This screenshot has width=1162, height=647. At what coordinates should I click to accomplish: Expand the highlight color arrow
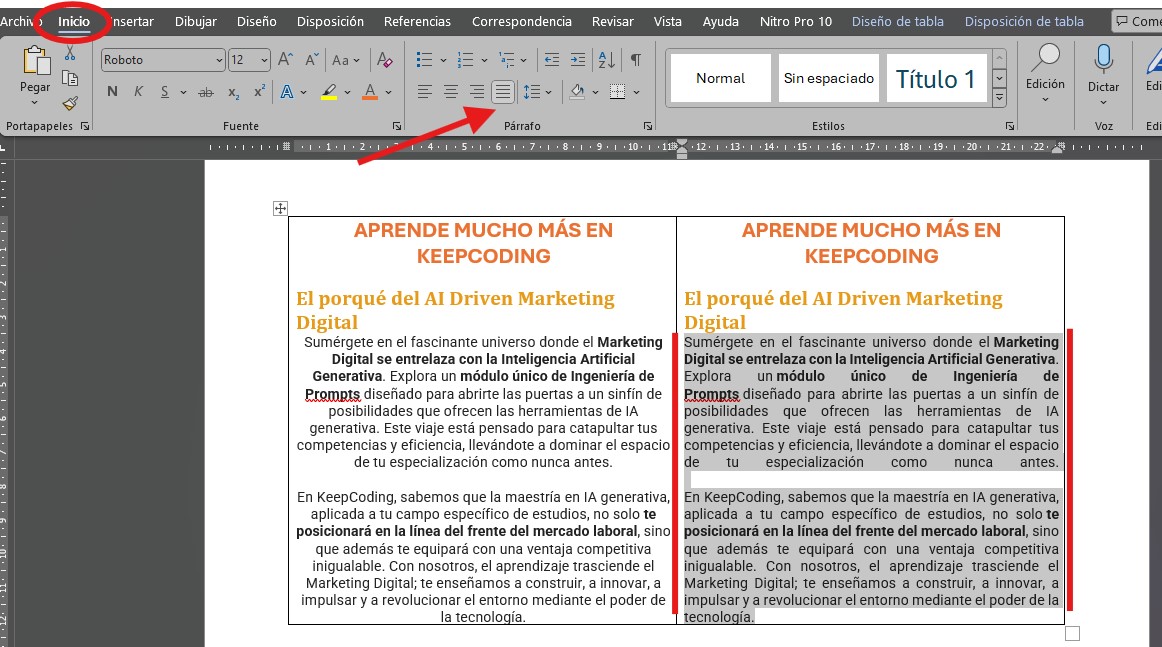[x=347, y=92]
